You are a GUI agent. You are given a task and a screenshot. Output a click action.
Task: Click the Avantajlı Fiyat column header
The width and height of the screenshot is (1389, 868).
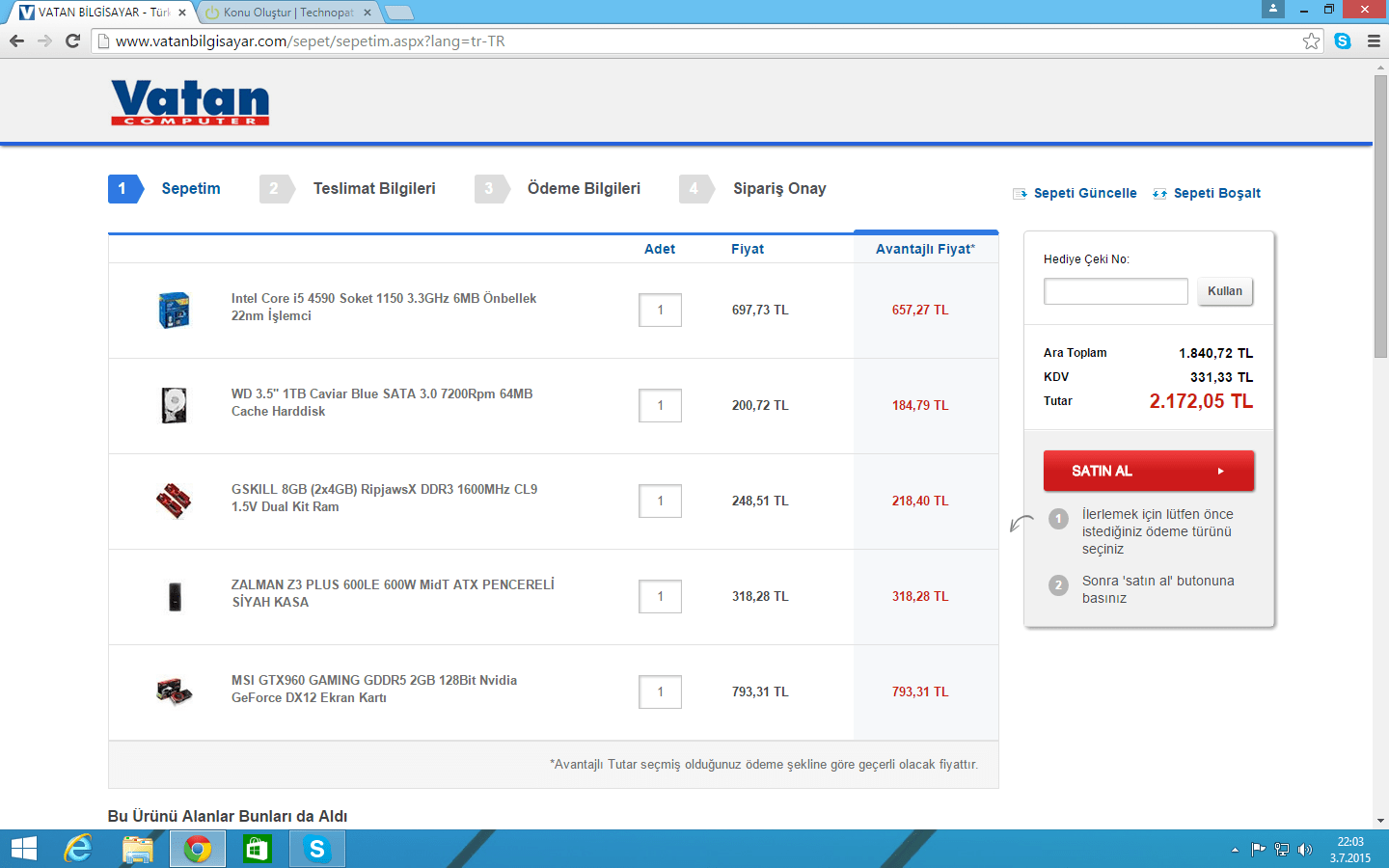point(925,249)
